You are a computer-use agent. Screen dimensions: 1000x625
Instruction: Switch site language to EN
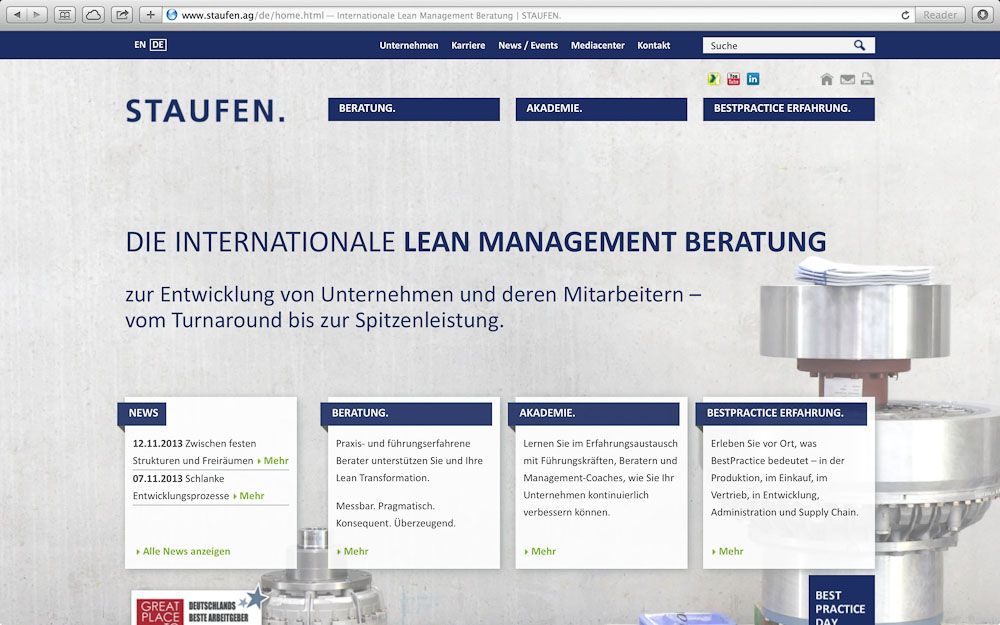click(x=140, y=45)
